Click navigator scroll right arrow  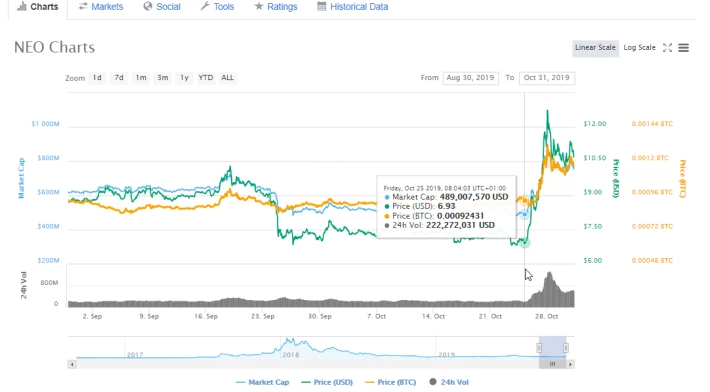[571, 364]
